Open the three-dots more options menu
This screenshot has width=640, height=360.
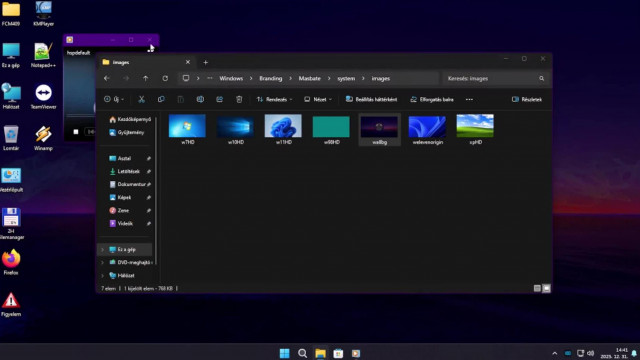click(469, 99)
